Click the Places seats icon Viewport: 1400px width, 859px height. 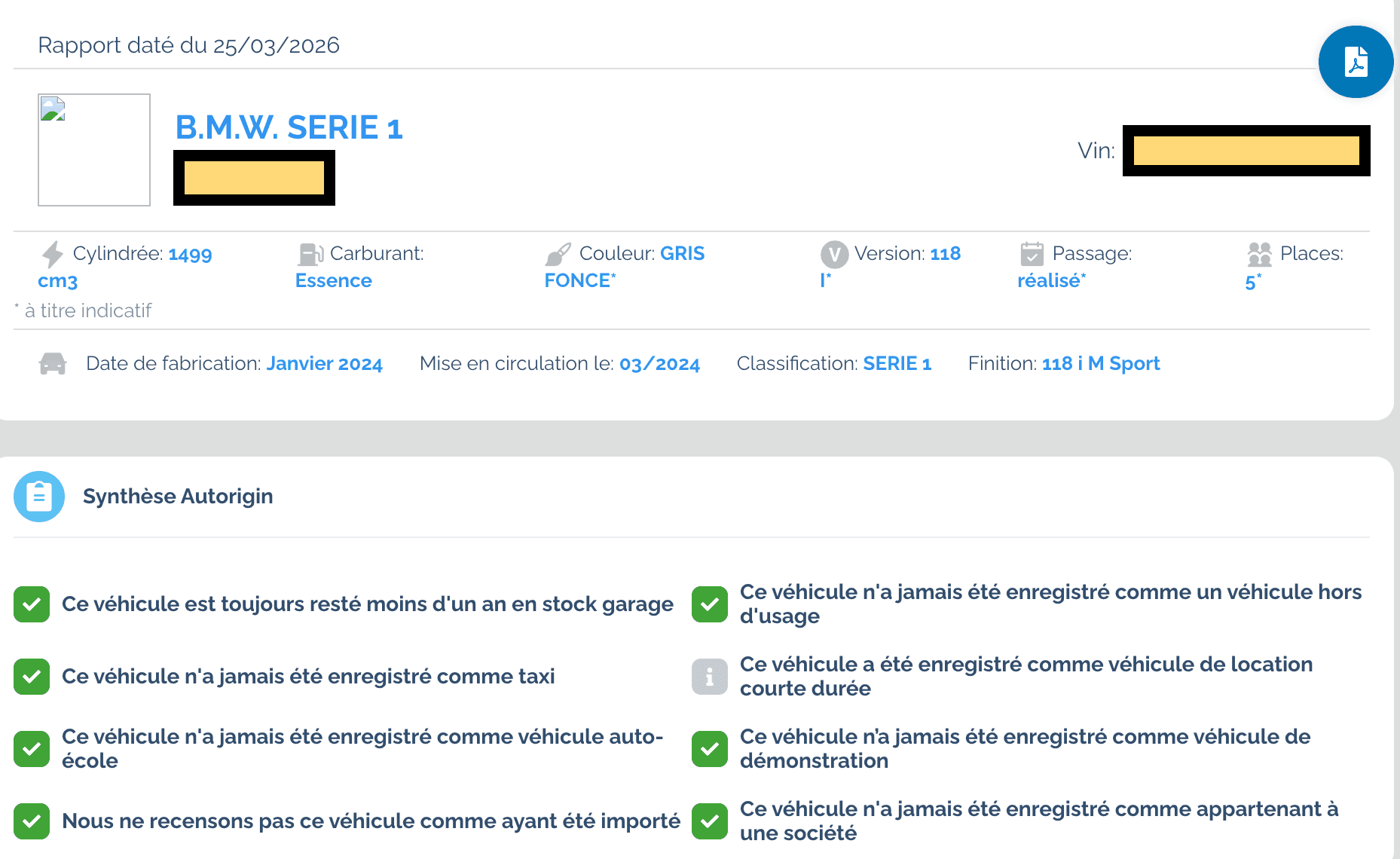pos(1258,255)
